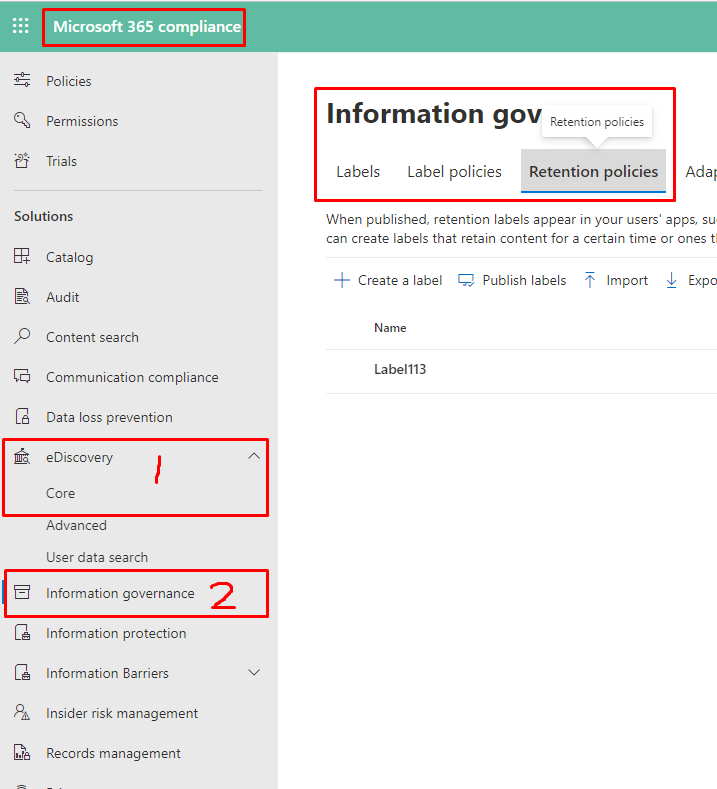Switch to the Label policies tab

tap(454, 172)
